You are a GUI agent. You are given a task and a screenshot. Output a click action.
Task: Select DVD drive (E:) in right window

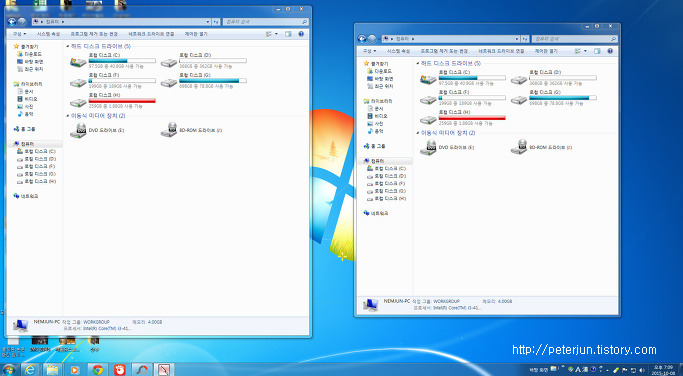click(x=448, y=147)
